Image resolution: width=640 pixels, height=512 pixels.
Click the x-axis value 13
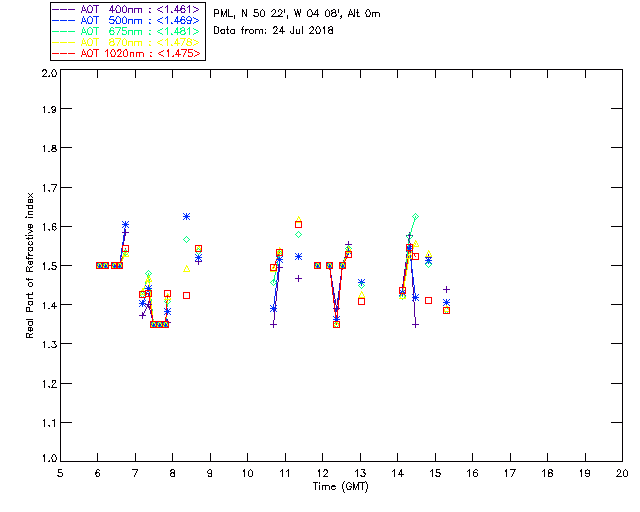(360, 473)
